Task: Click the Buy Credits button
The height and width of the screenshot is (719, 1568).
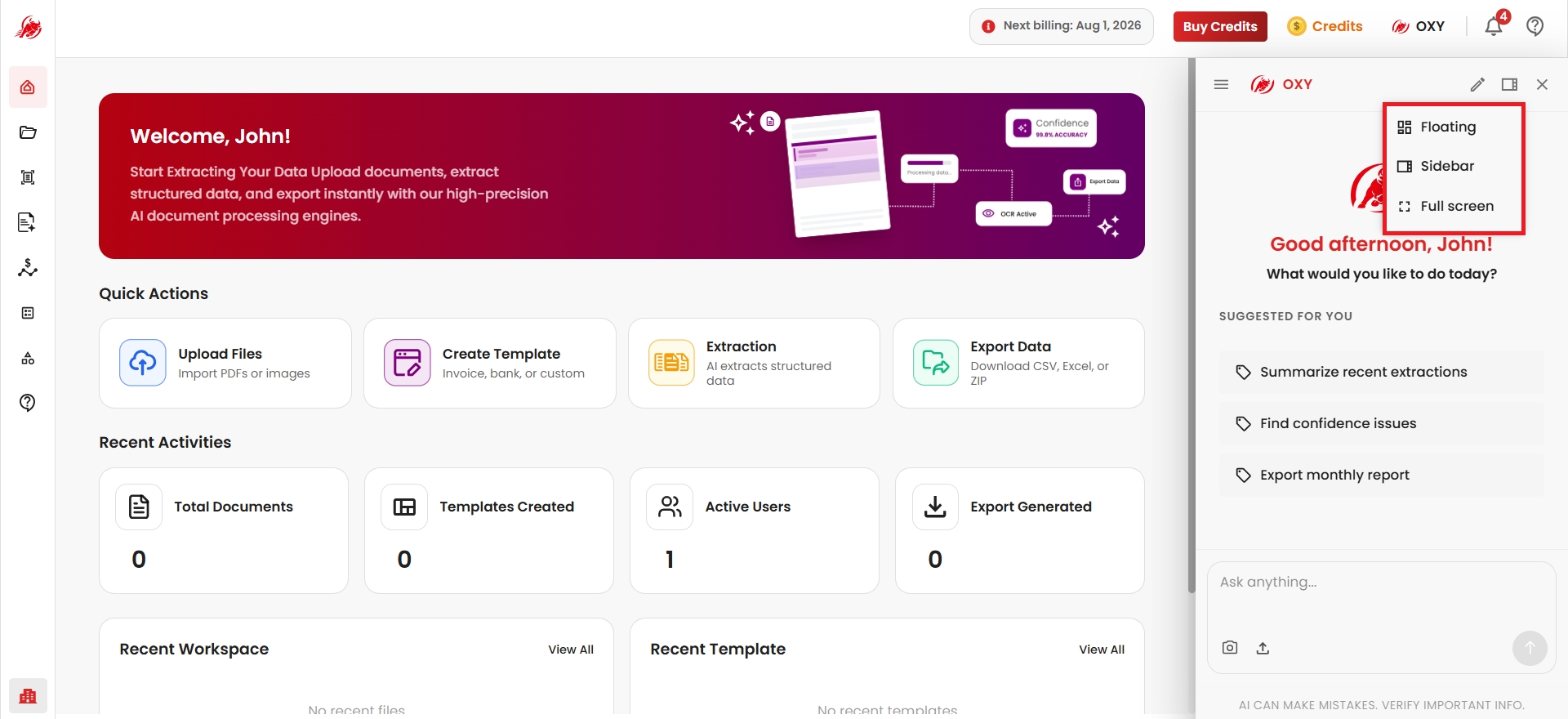Action: [x=1220, y=26]
